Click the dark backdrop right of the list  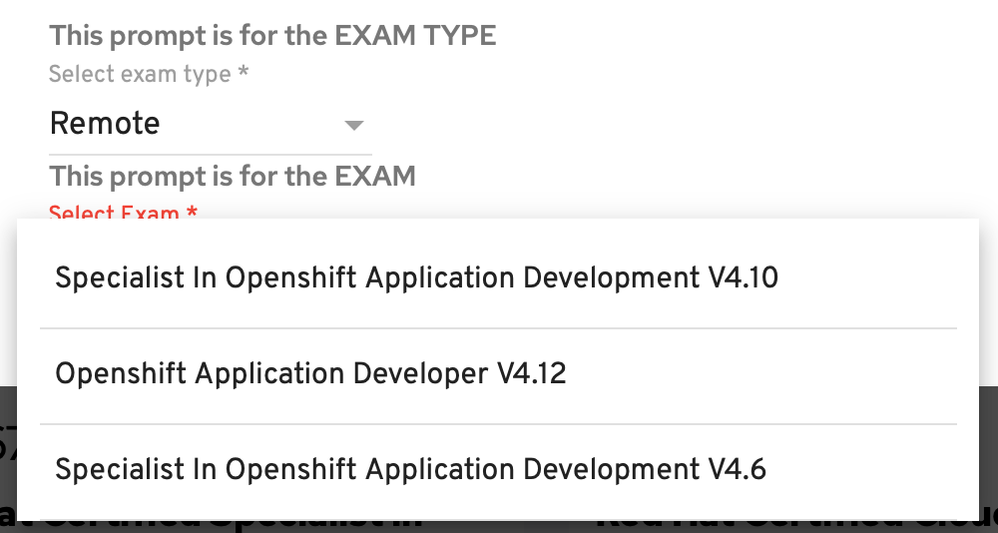click(x=988, y=450)
